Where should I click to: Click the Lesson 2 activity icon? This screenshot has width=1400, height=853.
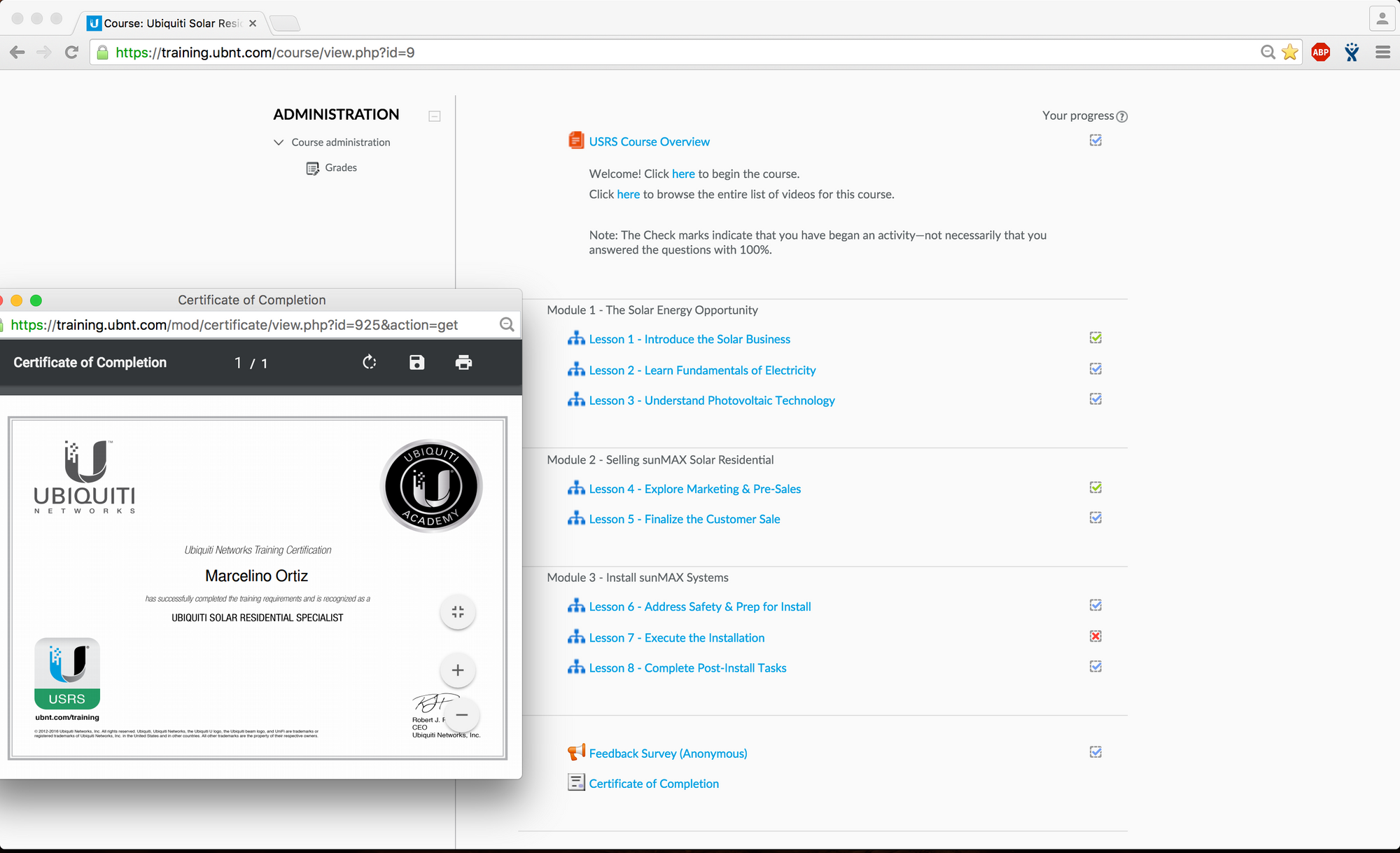(x=576, y=369)
